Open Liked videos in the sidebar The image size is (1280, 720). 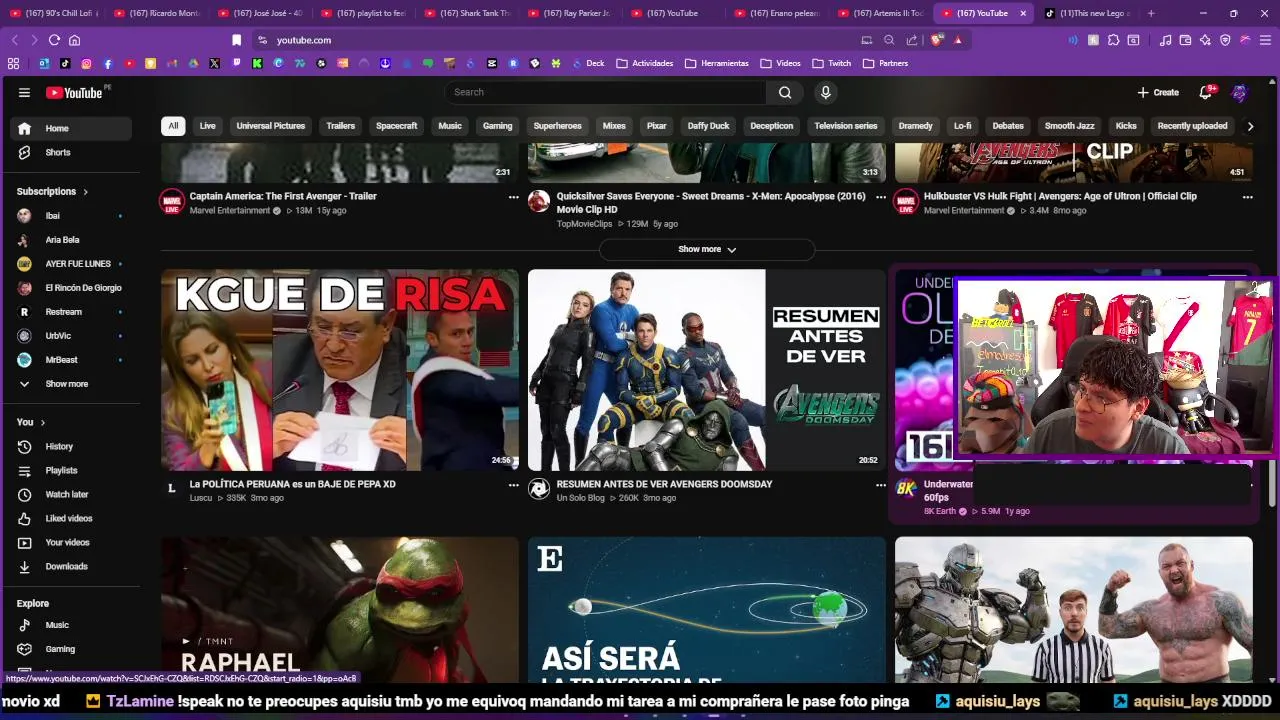click(70, 518)
